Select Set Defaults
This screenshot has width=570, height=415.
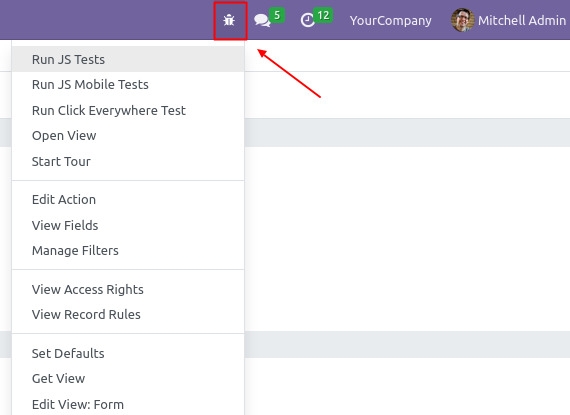click(128, 353)
